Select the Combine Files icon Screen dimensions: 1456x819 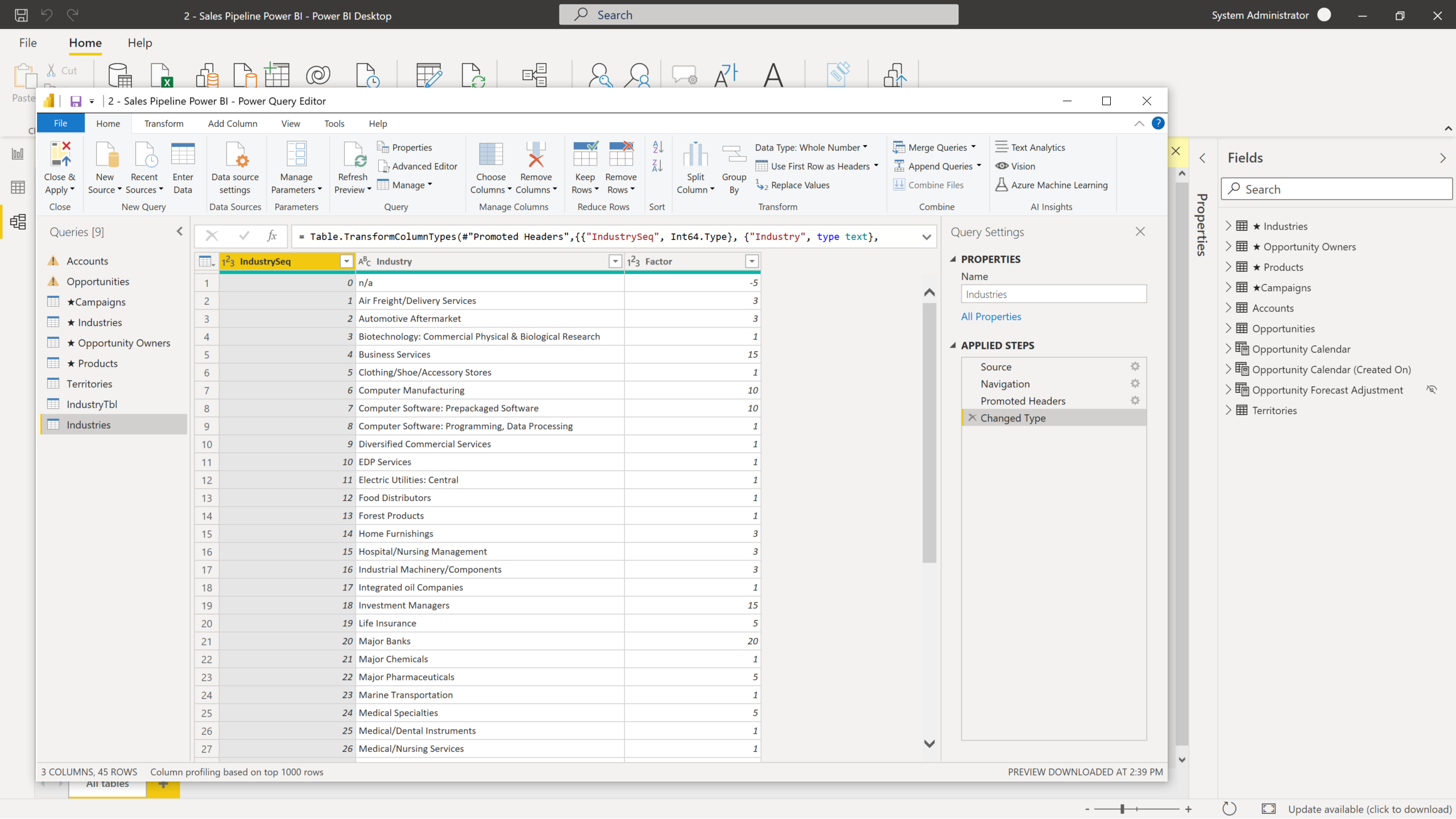[899, 185]
